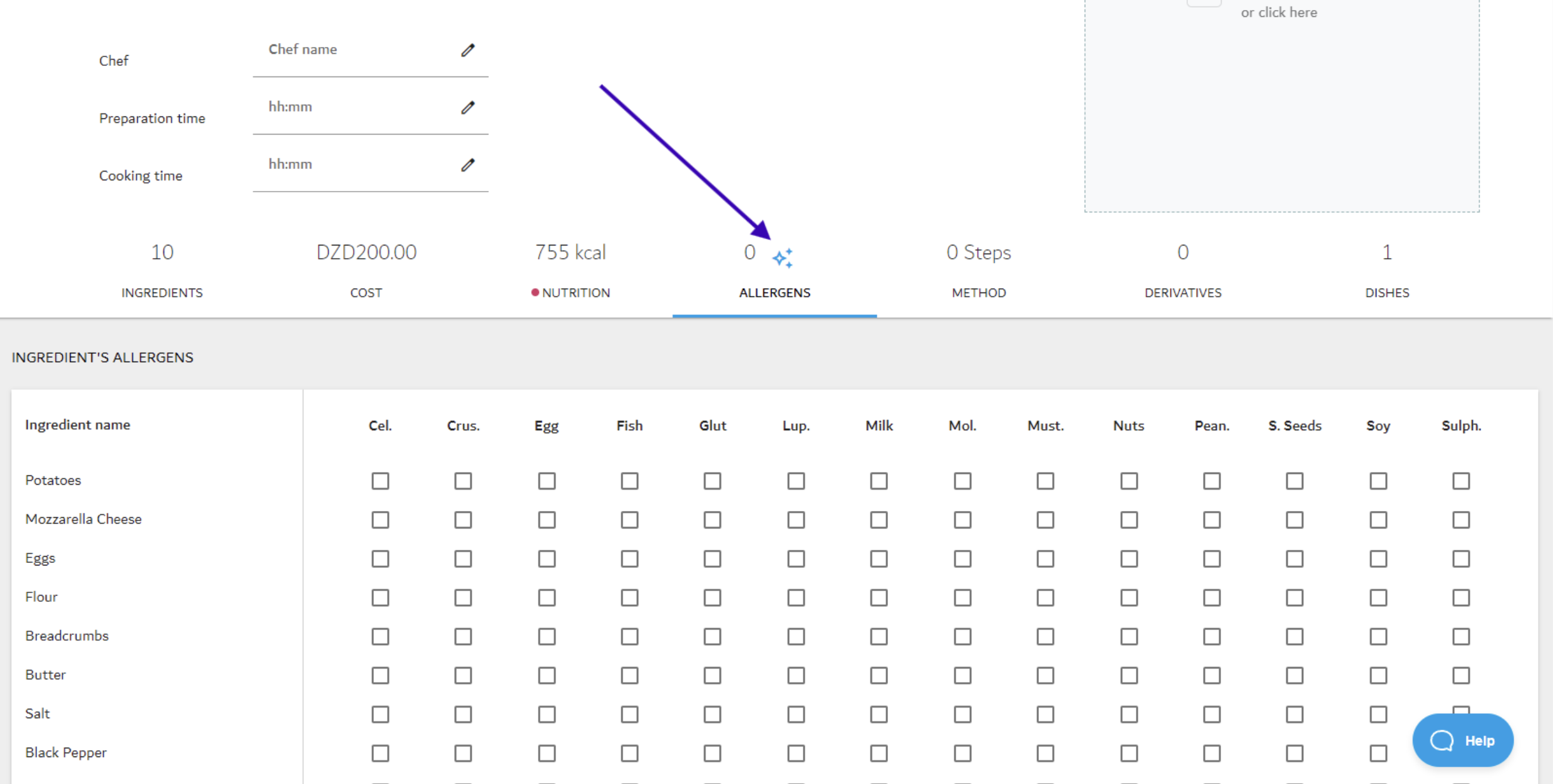Check Milk for Mozzarella Cheese
Screen dimensions: 1553x784
tap(879, 520)
